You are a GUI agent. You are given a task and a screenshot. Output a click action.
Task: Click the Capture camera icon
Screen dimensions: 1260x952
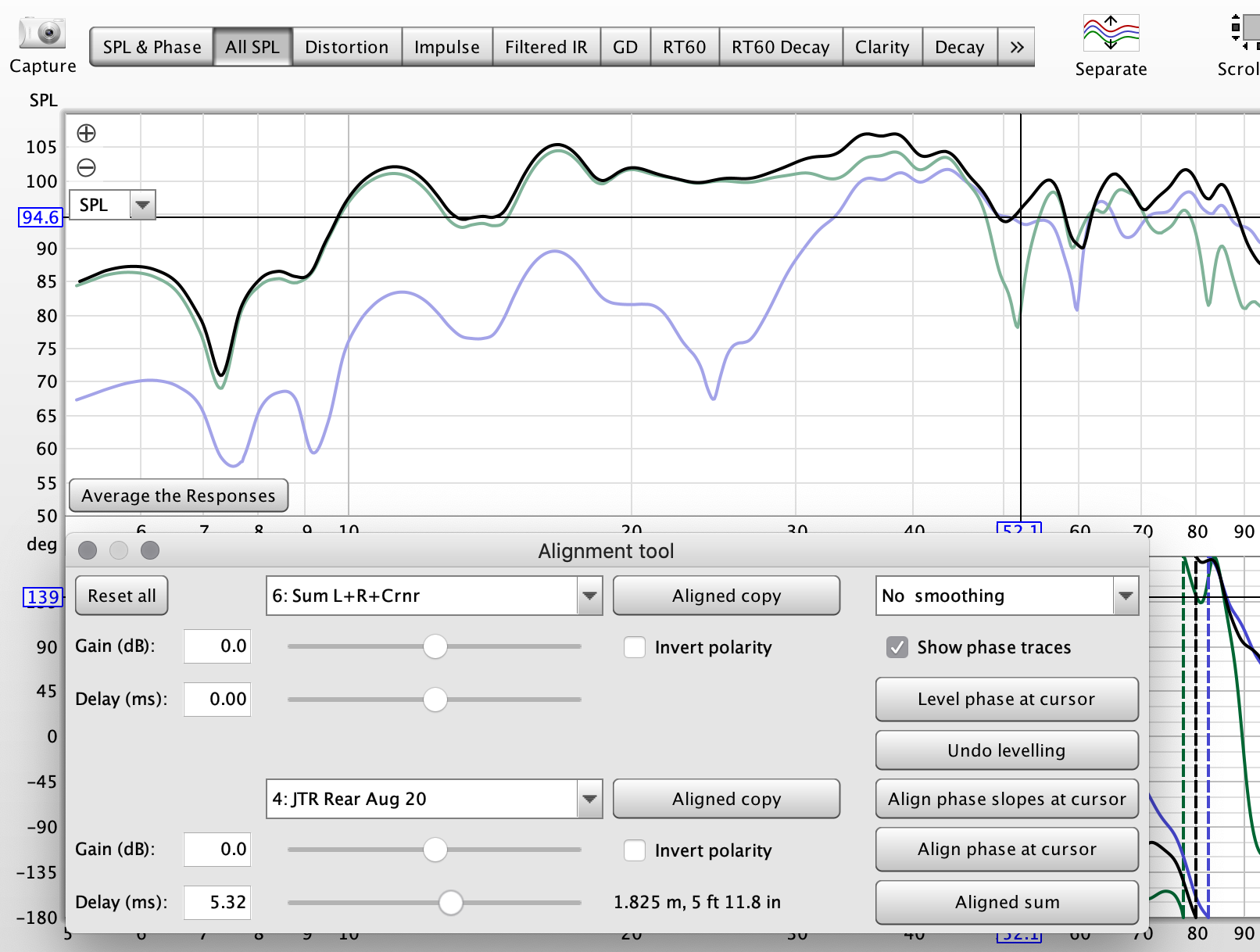point(42,33)
